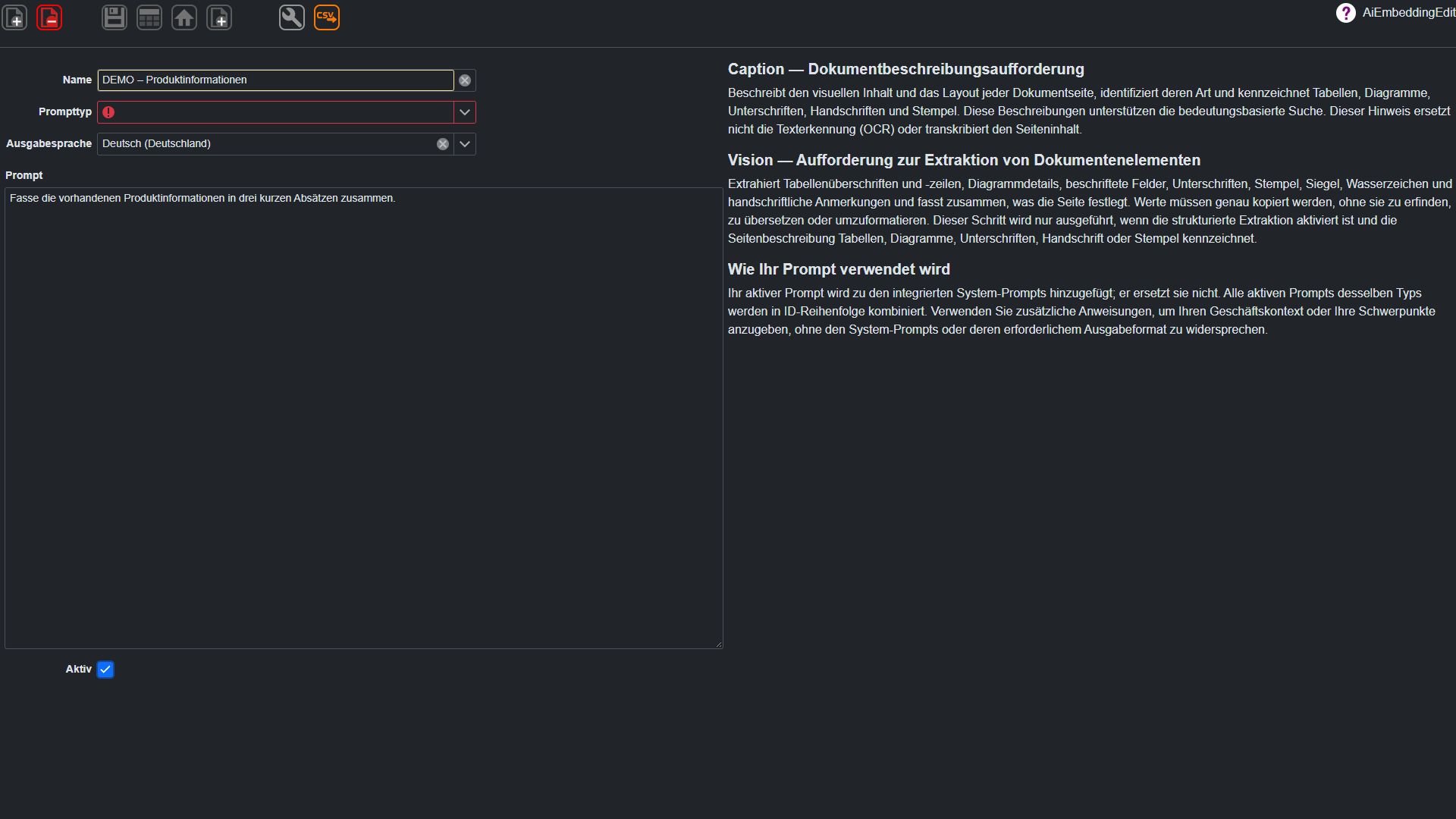
Task: Click the textarea resize handle corner
Action: [x=718, y=645]
